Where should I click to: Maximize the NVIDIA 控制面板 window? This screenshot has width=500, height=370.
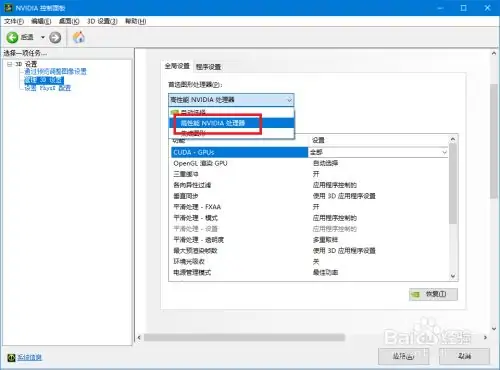coord(463,8)
